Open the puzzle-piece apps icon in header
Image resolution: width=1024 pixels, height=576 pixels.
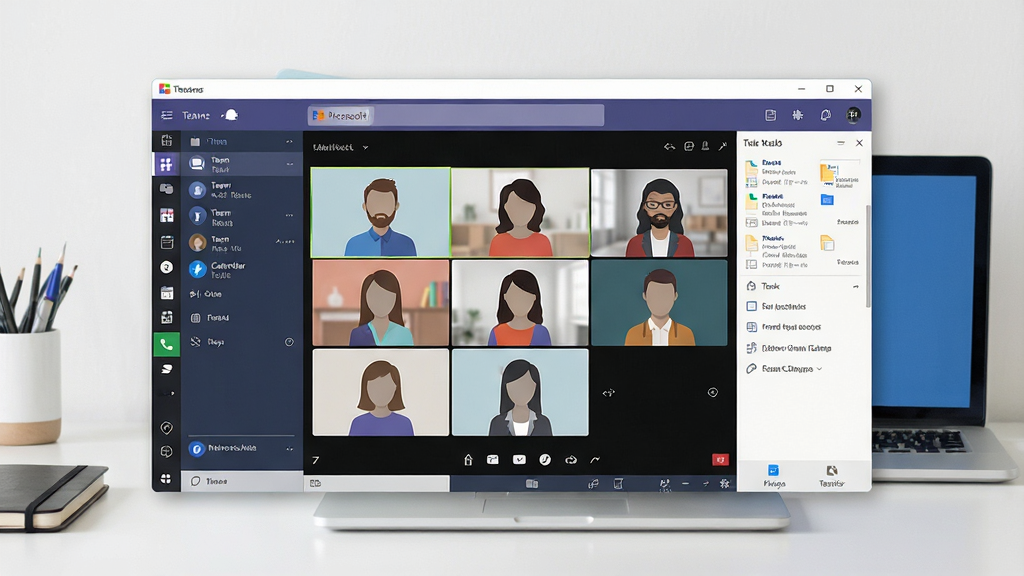click(x=797, y=115)
